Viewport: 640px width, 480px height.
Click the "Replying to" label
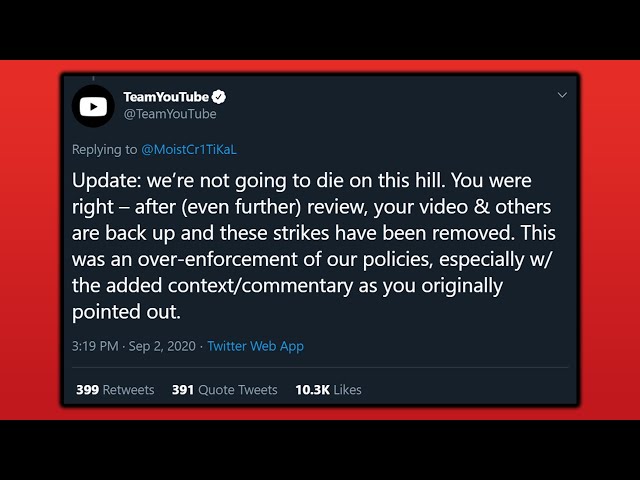coord(104,149)
